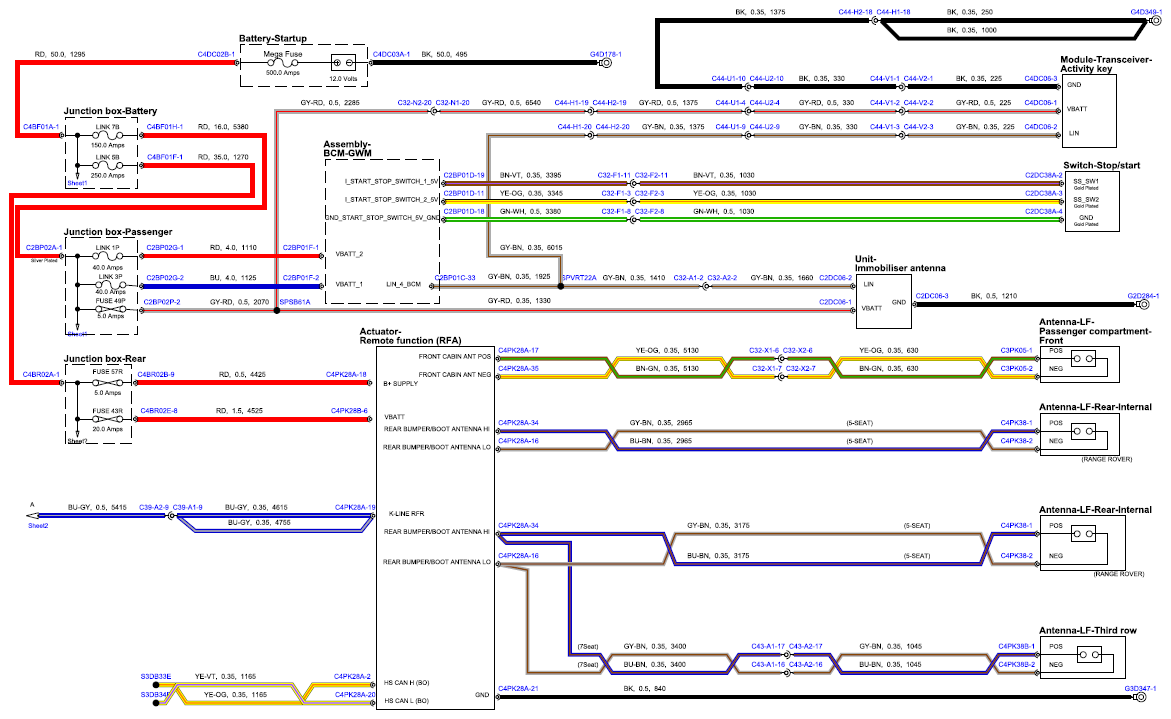Click splice label SPSB61A

point(294,302)
